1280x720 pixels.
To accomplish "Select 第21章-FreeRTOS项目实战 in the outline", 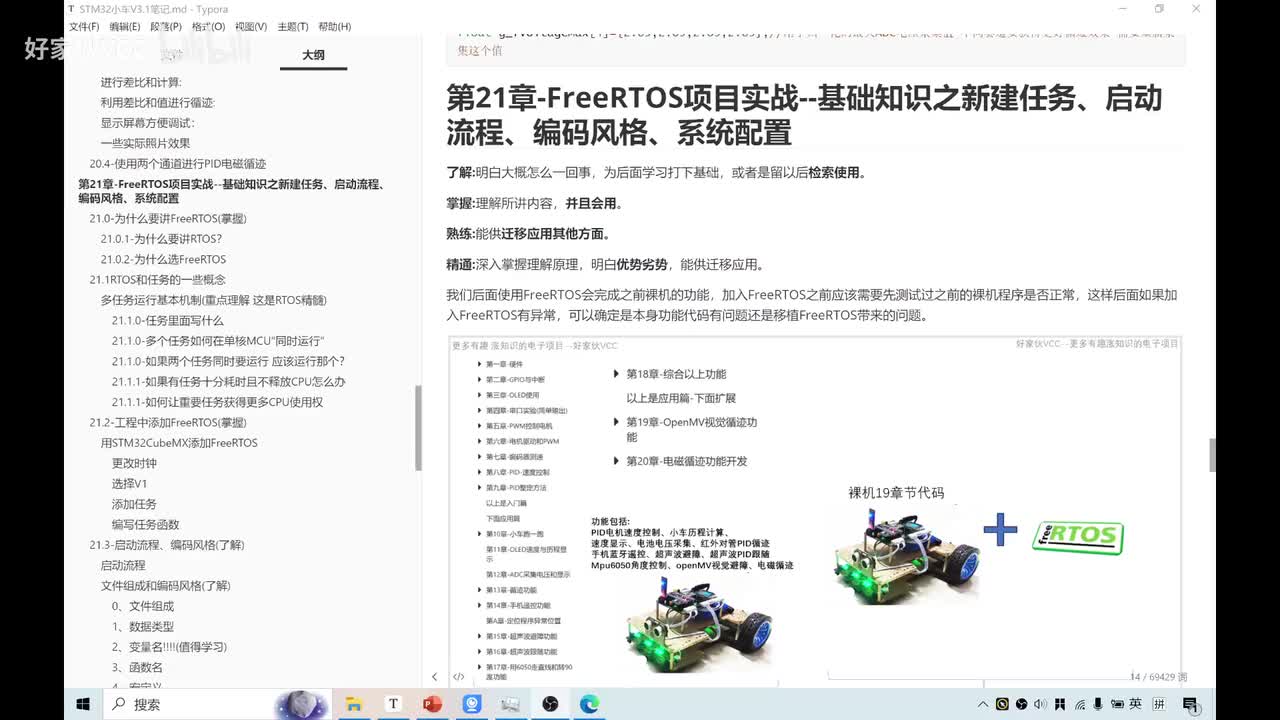I will coord(232,191).
